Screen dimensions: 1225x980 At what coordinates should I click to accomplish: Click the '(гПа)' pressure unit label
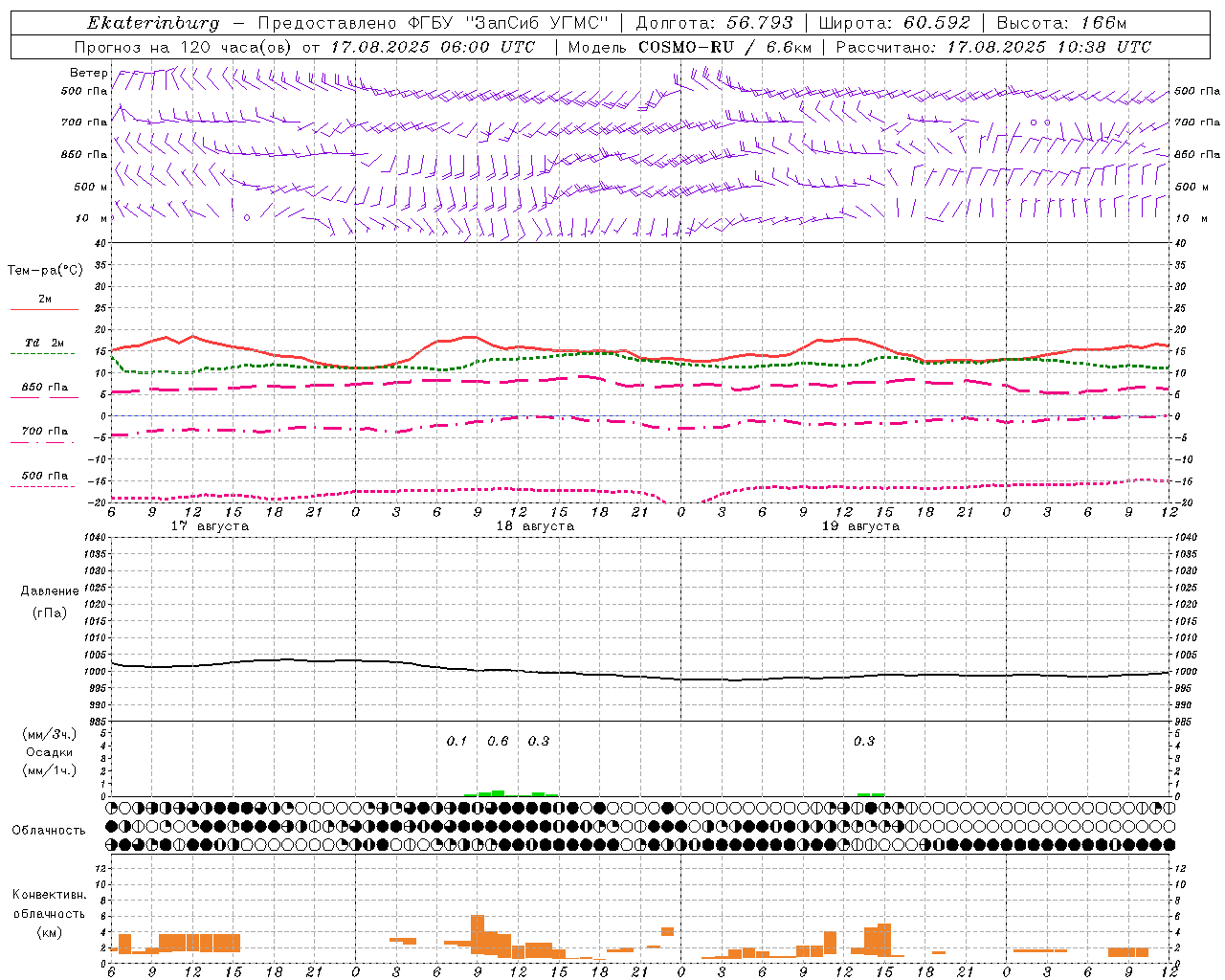pyautogui.click(x=50, y=612)
